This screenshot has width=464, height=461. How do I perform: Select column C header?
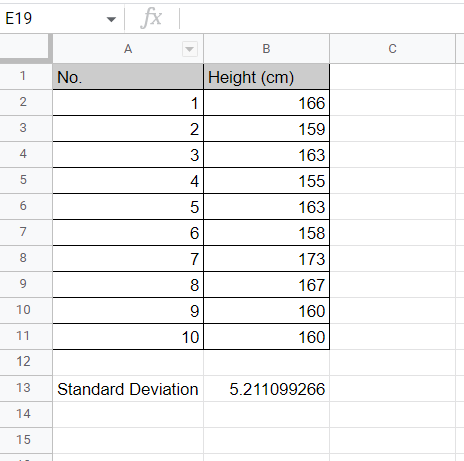tap(392, 49)
